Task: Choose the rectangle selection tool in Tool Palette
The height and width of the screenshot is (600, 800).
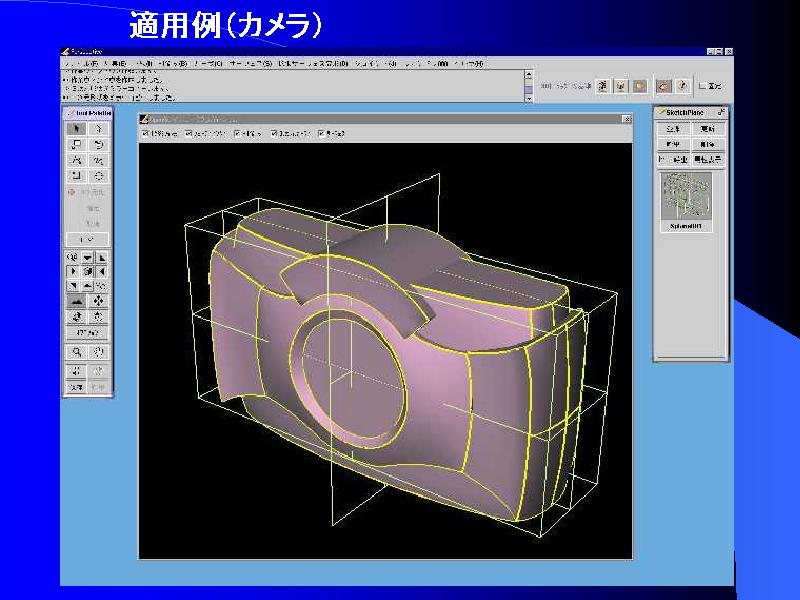Action: click(77, 144)
